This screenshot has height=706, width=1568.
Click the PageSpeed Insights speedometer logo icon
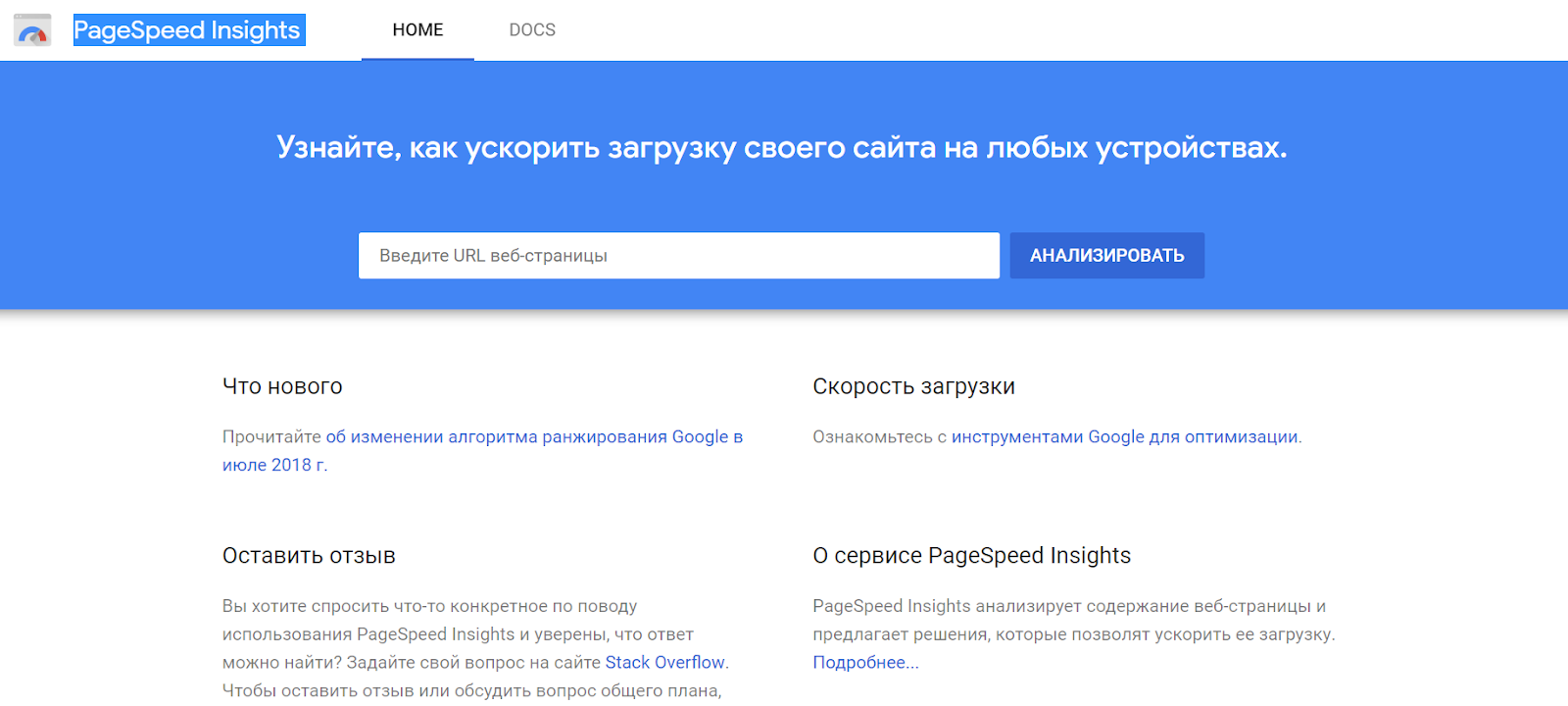(32, 30)
